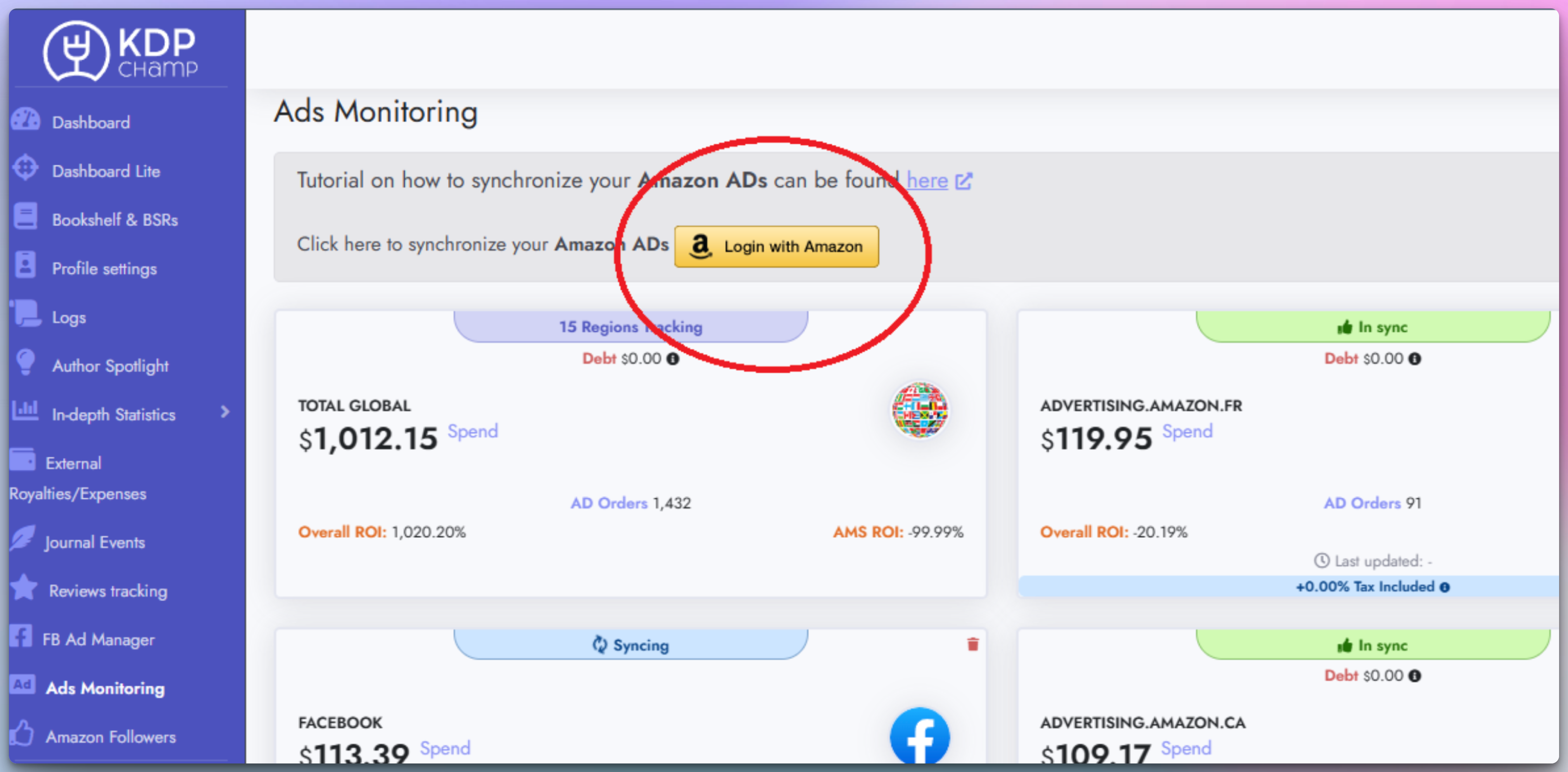Click Overall ROI 1,020.20% text
The image size is (1568, 772).
[382, 533]
